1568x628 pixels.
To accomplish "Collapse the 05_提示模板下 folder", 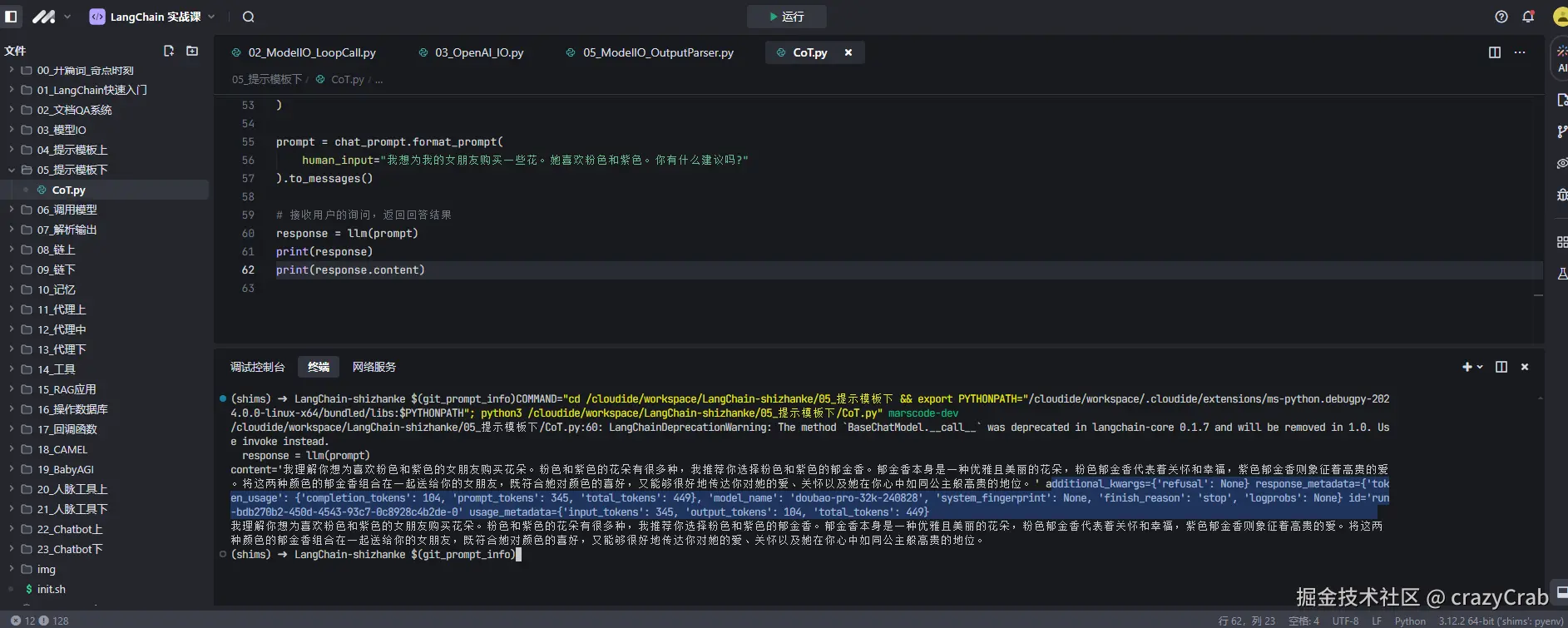I will (x=72, y=170).
